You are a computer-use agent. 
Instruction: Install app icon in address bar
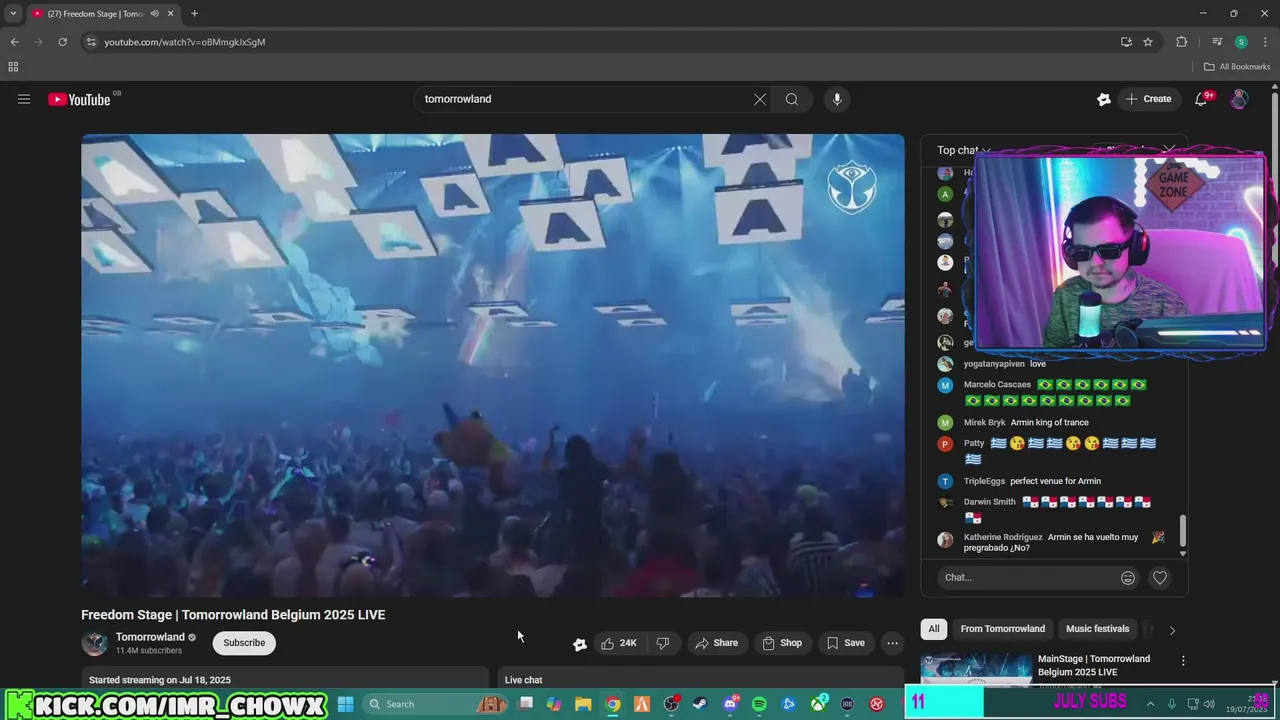1126,42
